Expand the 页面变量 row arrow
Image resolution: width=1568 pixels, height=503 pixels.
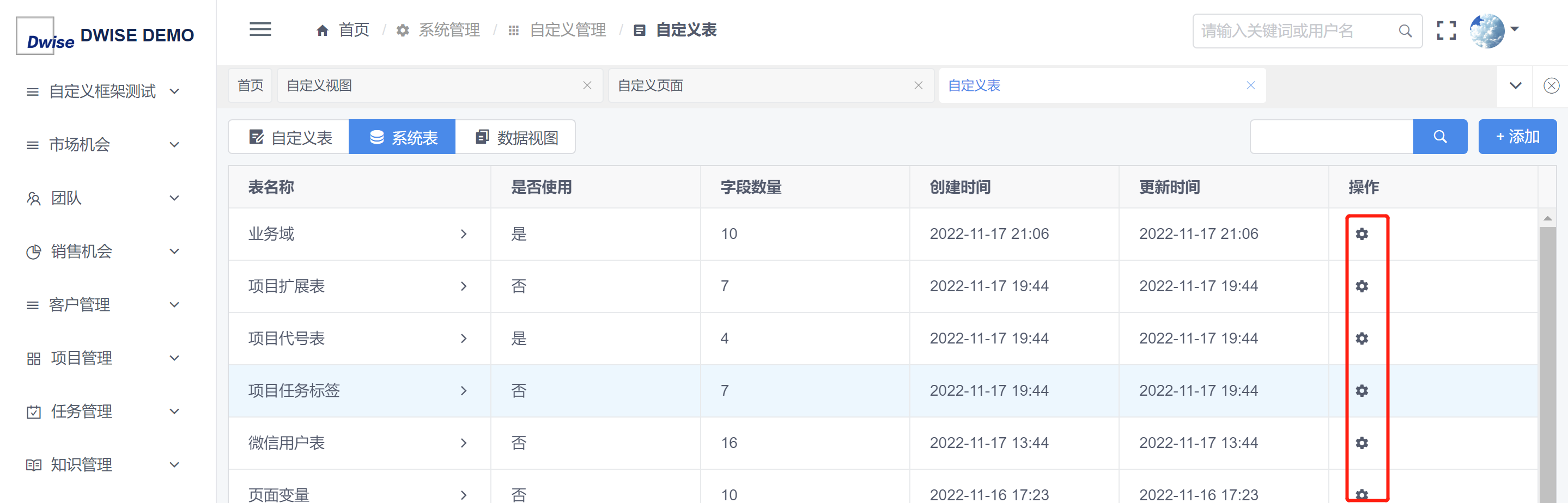463,495
